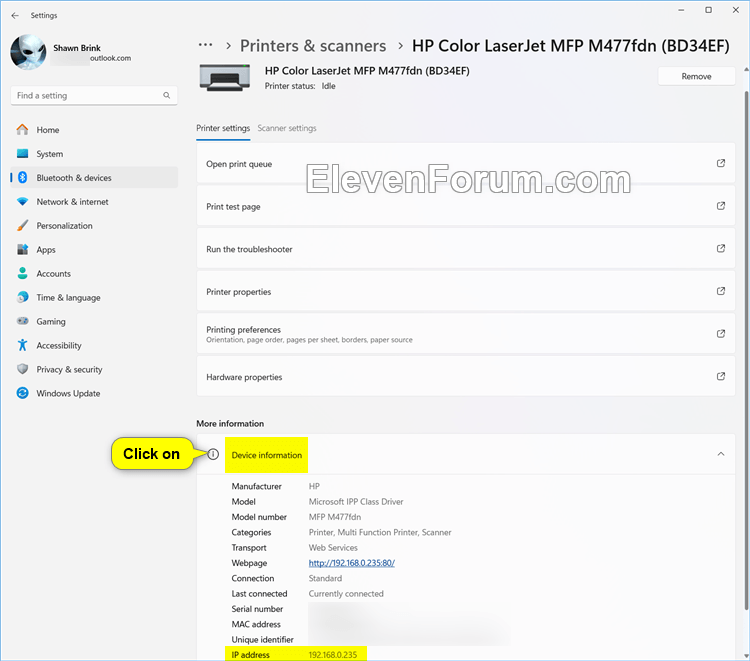Click the 'Microsoft IPP Class Driver' value

(x=356, y=502)
